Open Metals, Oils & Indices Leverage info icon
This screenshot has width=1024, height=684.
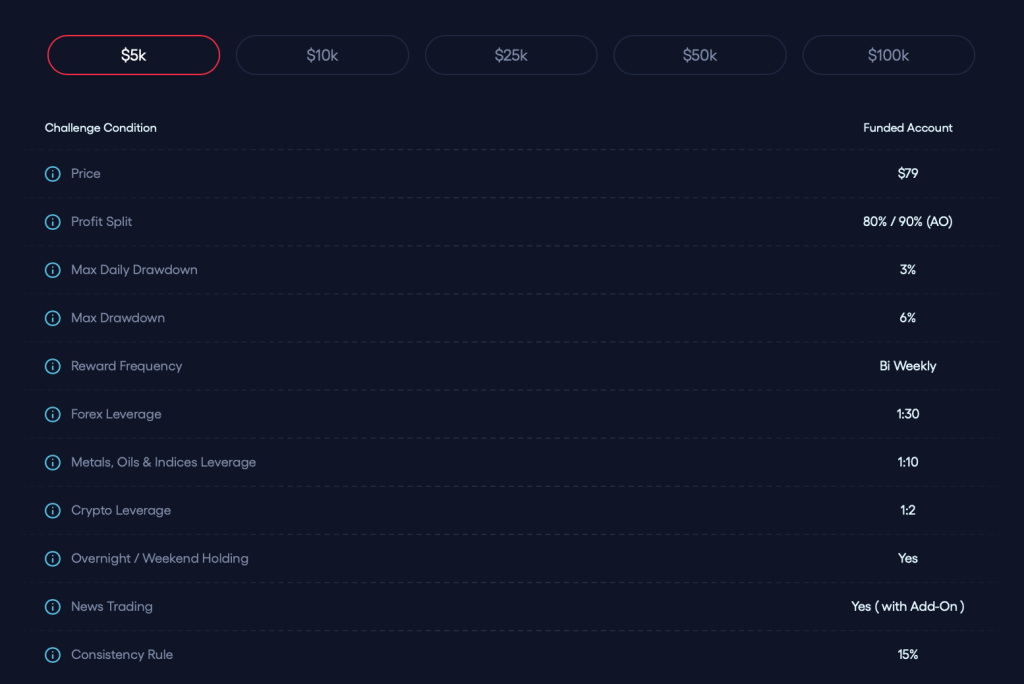point(53,462)
